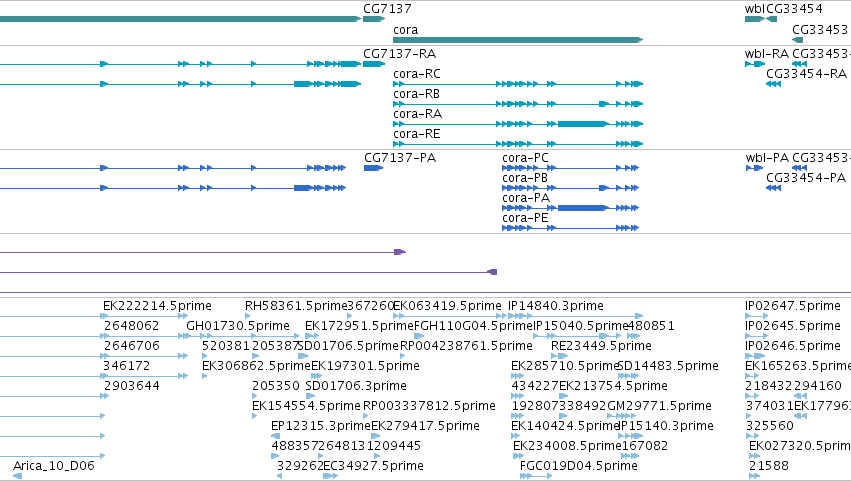Click the CG7137-RA transcript label
851x481 pixels.
(399, 54)
